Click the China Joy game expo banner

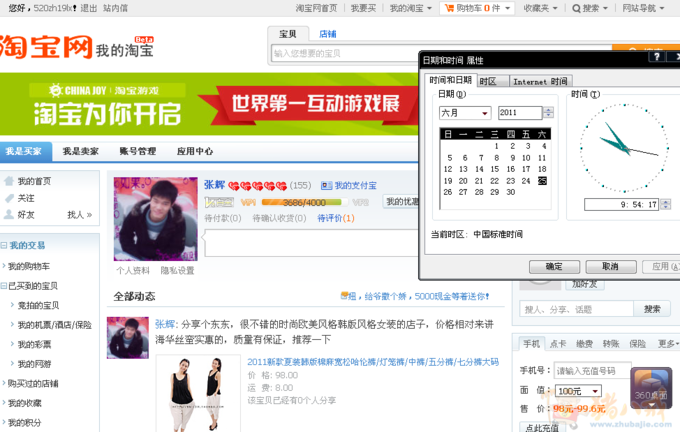click(x=209, y=104)
